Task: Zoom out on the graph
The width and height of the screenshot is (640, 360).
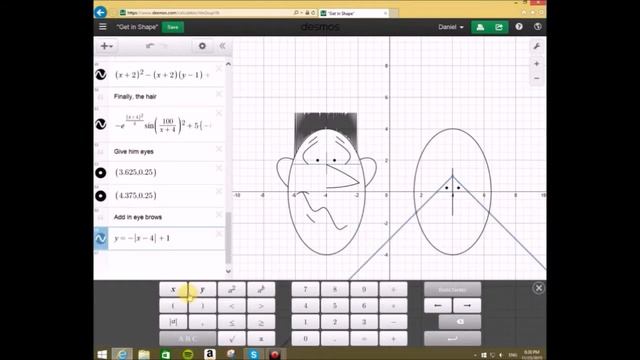Action: pyautogui.click(x=537, y=78)
